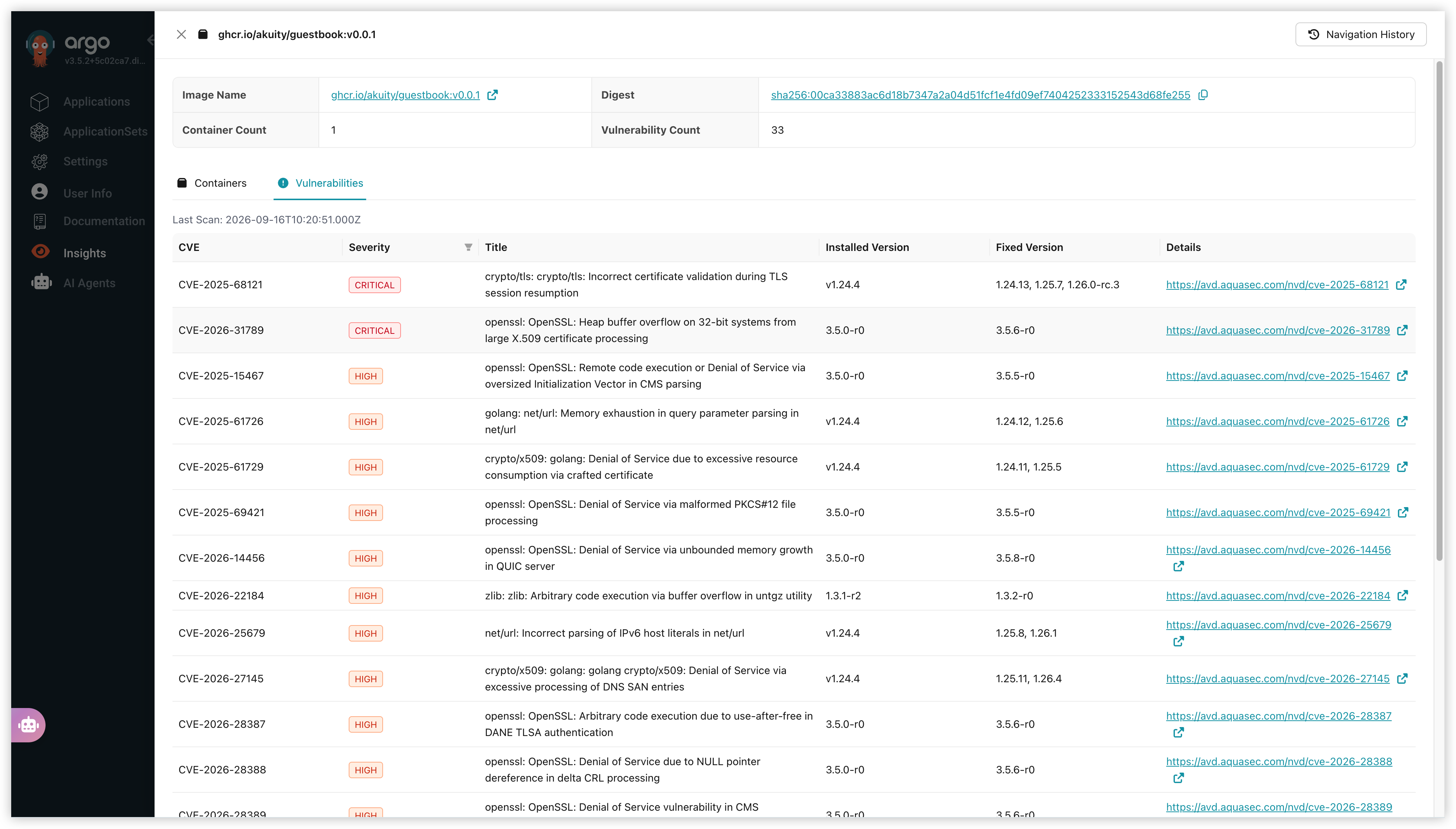Open the cve-2026-28387 details link
1456x829 pixels.
1278,716
